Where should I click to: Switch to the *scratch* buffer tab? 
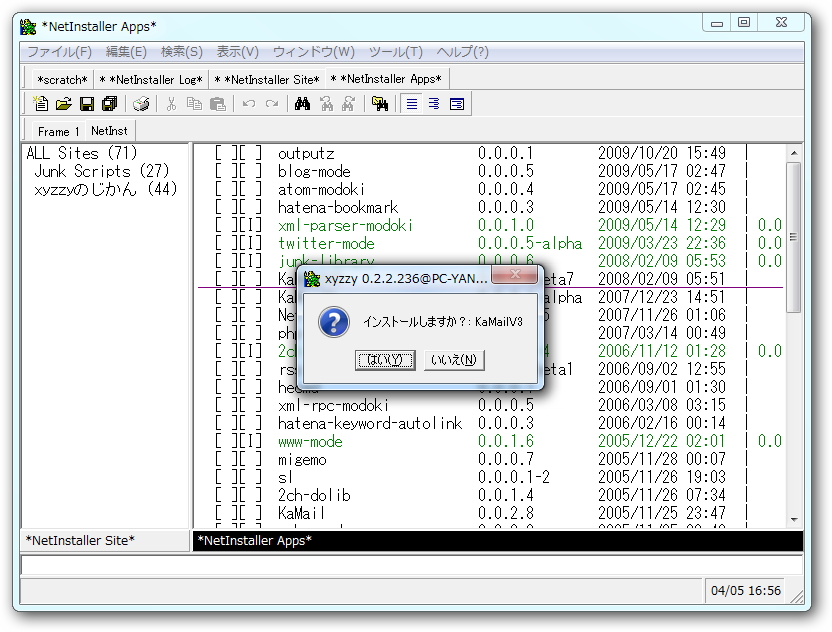[x=62, y=80]
